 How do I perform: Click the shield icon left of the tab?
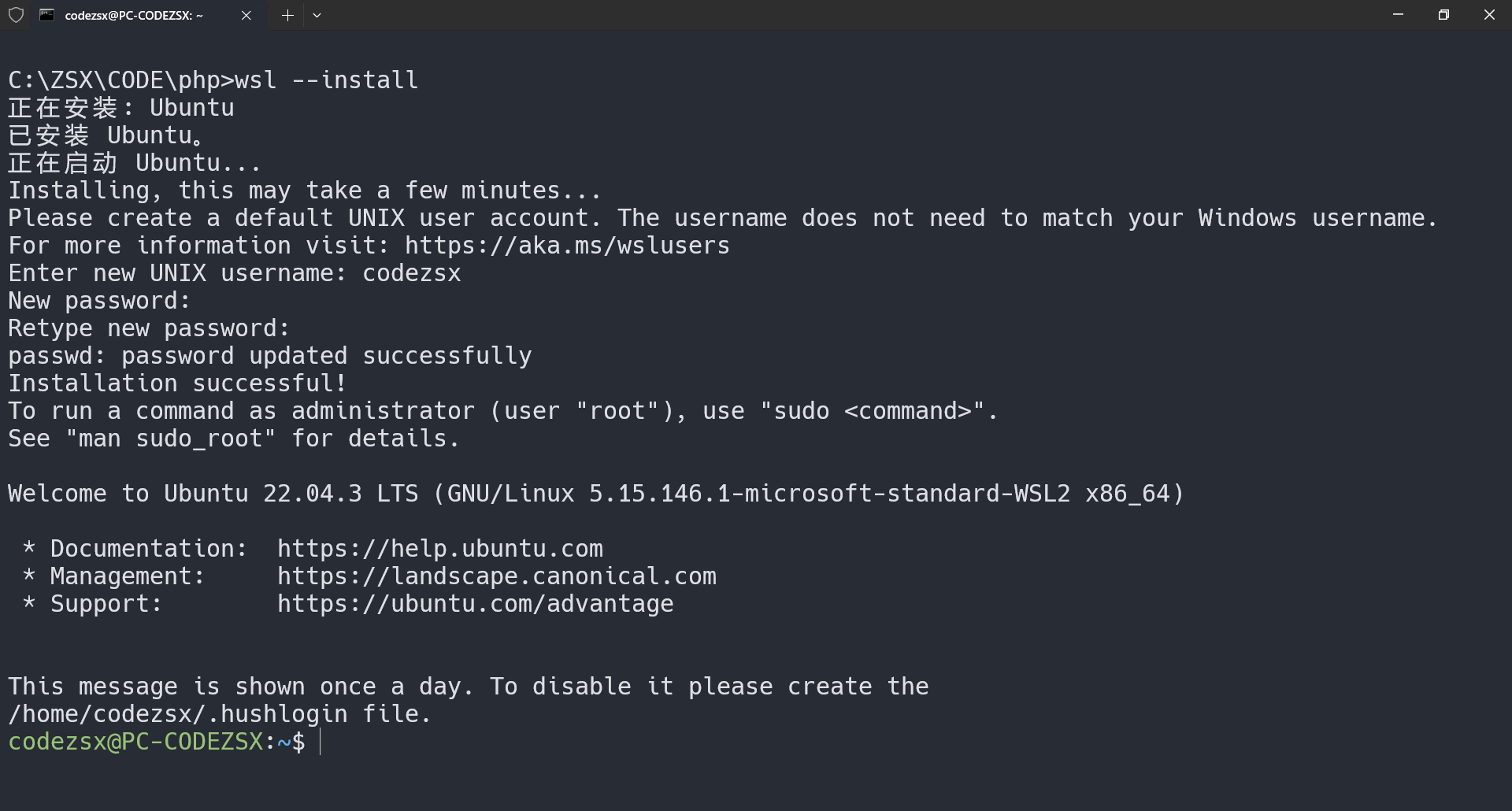pyautogui.click(x=16, y=15)
